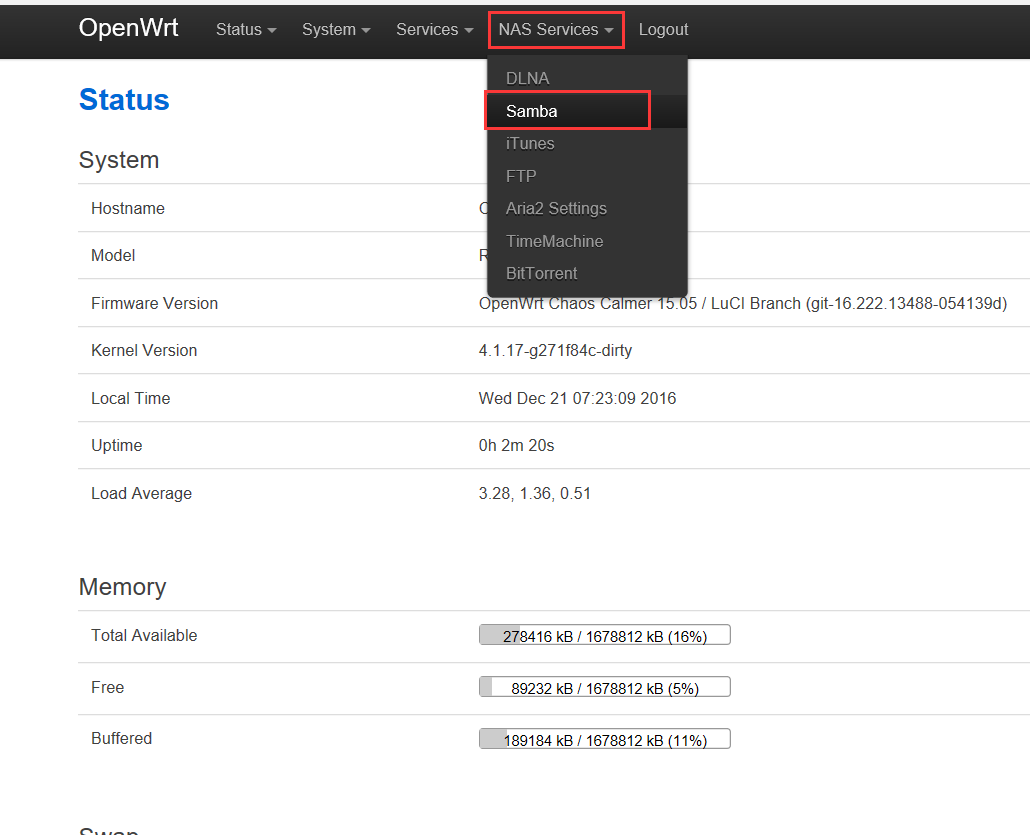1030x835 pixels.
Task: Open iTunes menu entry
Action: (587, 143)
